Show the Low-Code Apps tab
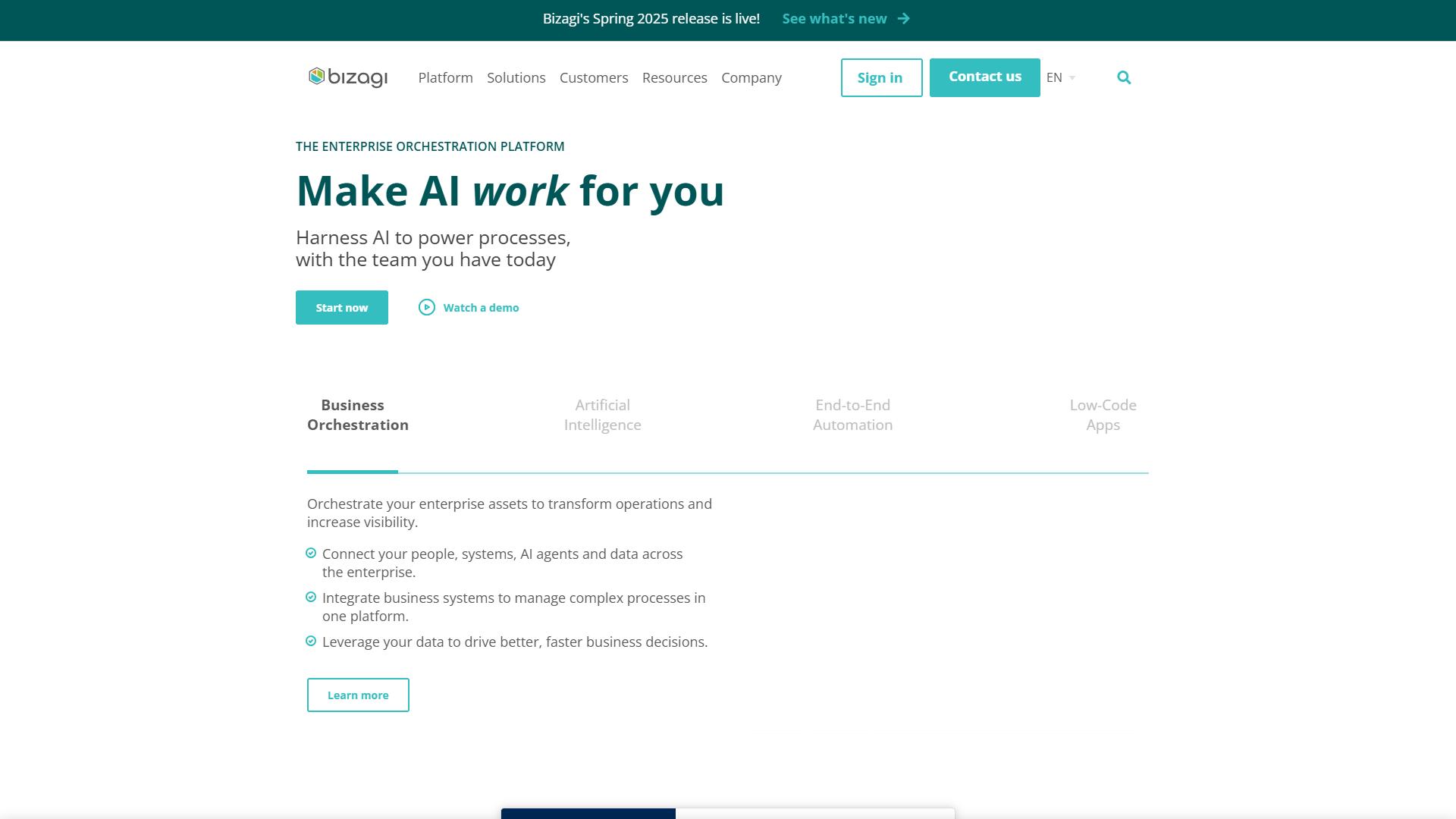 click(x=1103, y=415)
